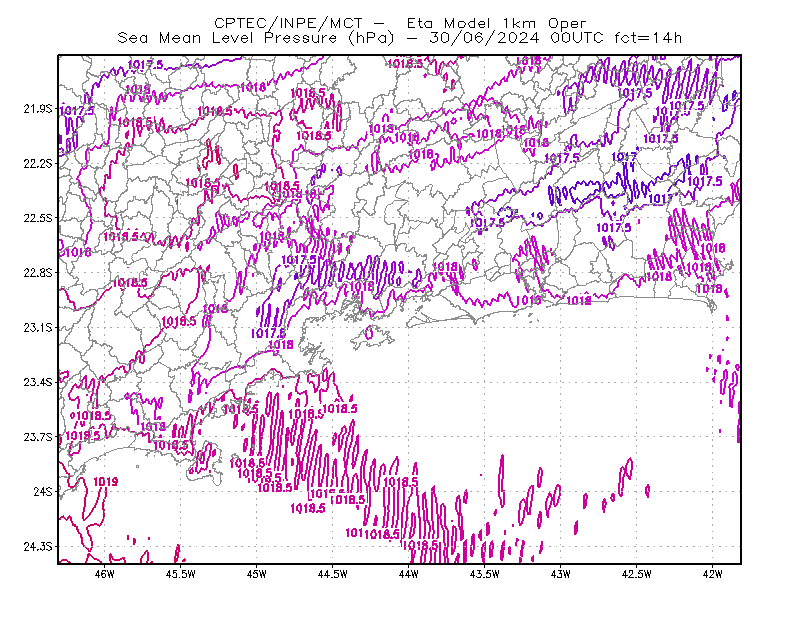Click the 23.4S latitude axis label
Image resolution: width=800 pixels, height=618 pixels.
38,382
